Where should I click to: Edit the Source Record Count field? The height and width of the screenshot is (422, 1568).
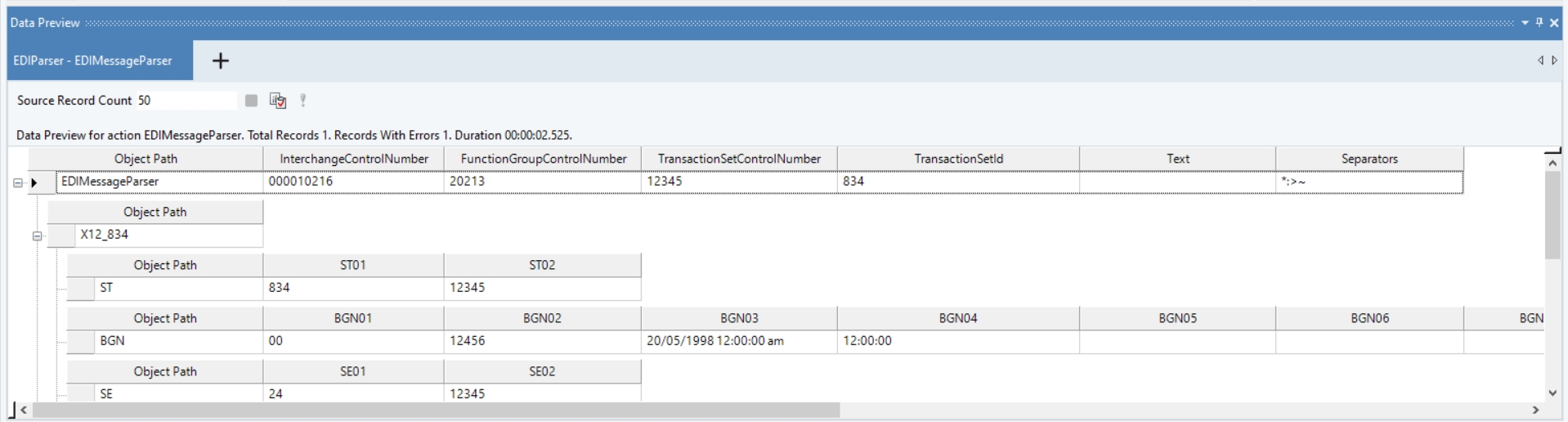(186, 101)
